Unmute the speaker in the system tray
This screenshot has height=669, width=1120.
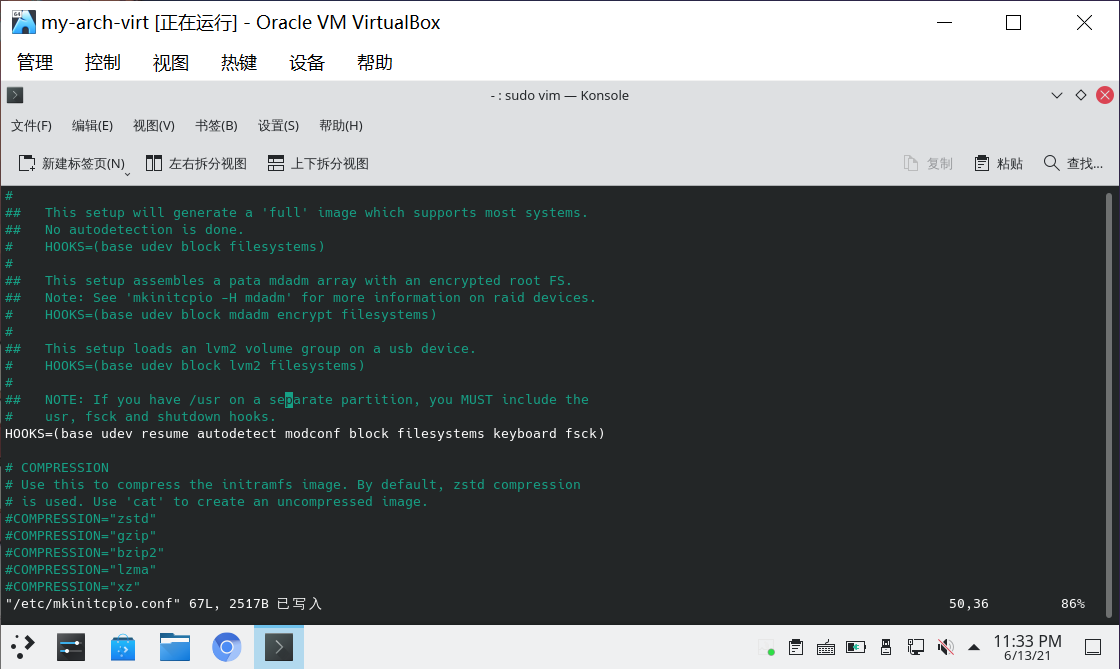[x=946, y=647]
